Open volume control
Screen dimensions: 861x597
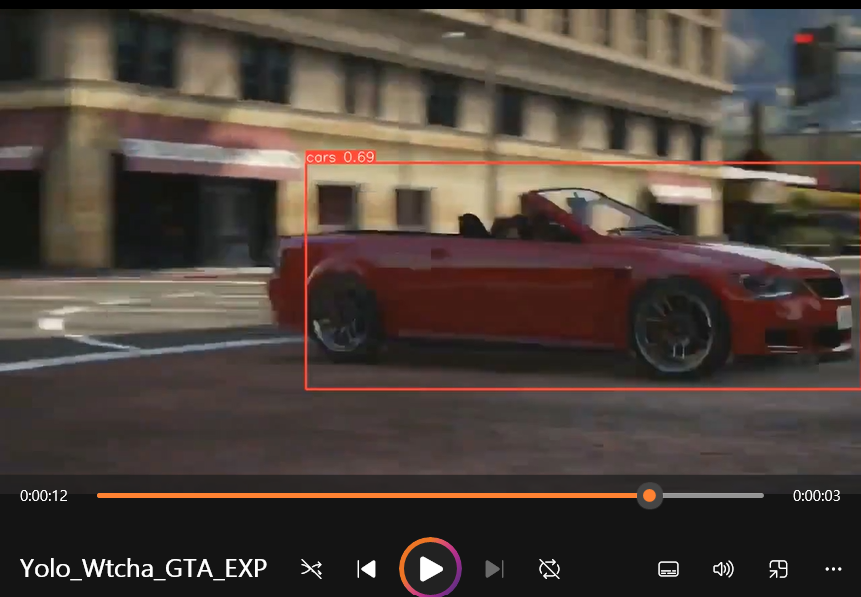[x=723, y=569]
